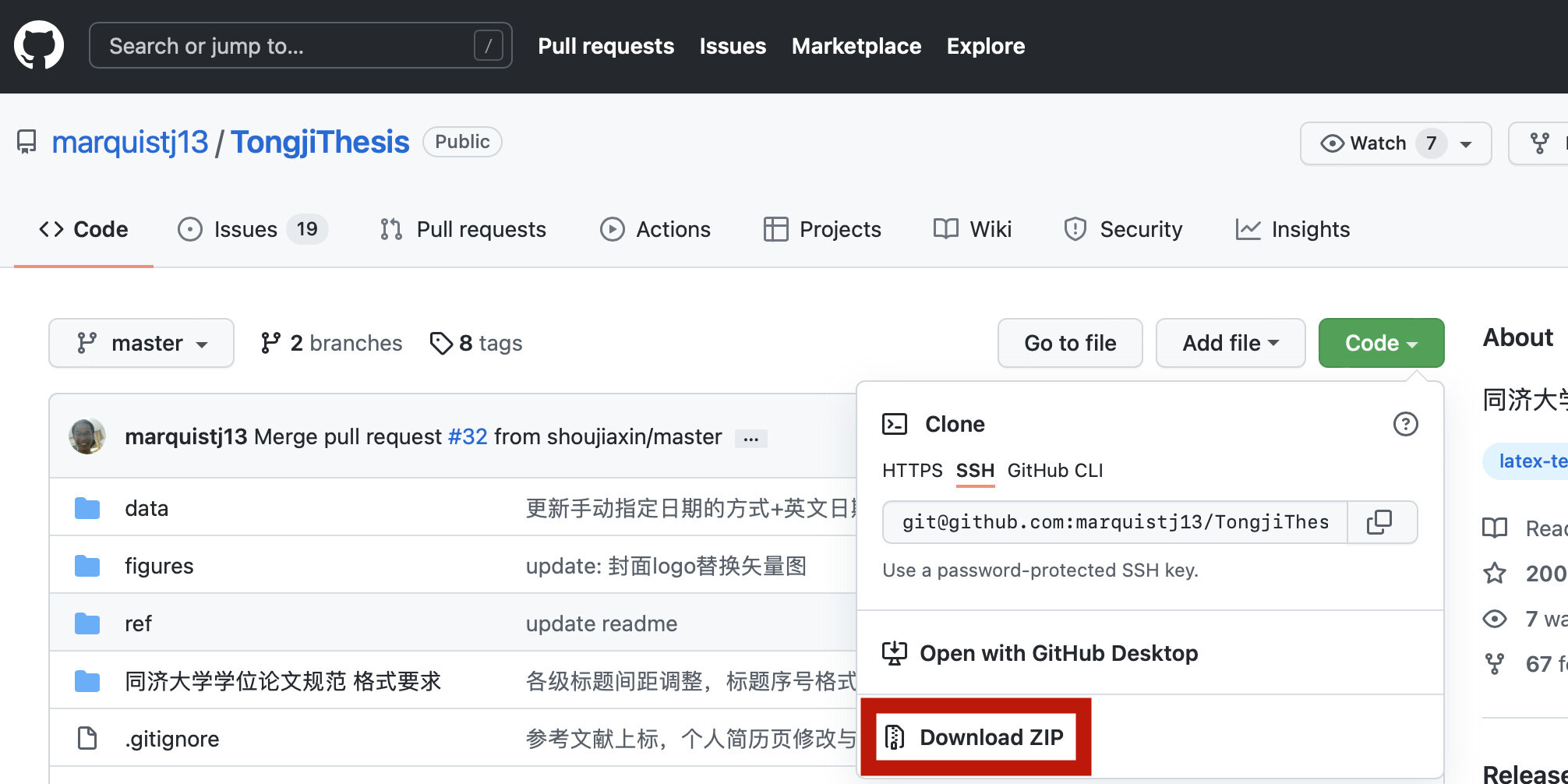Click the Go to file button

[1069, 343]
